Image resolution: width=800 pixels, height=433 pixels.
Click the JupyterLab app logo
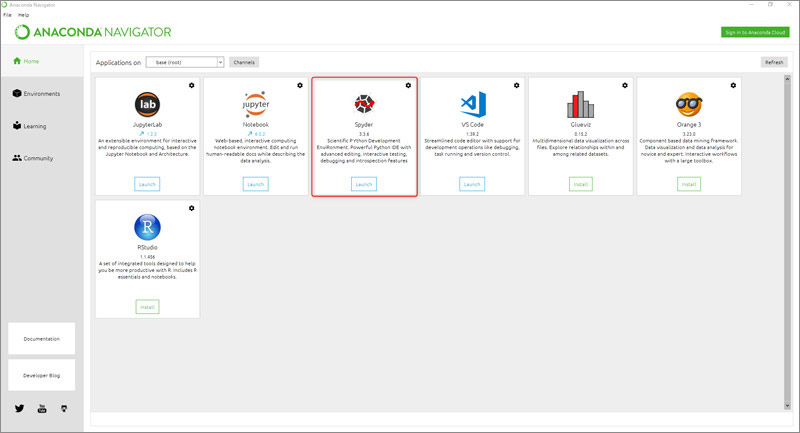147,105
